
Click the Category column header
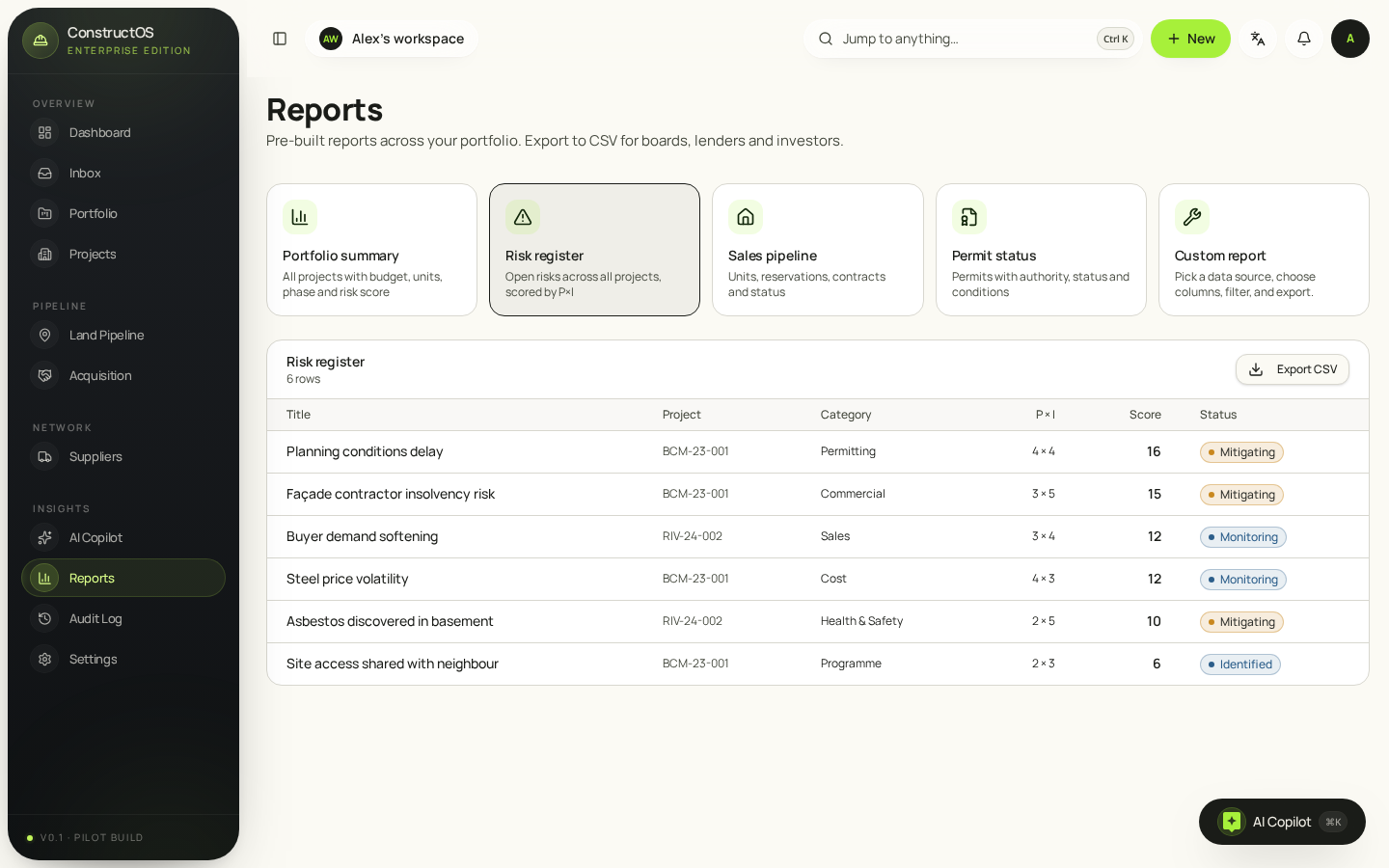pos(846,415)
